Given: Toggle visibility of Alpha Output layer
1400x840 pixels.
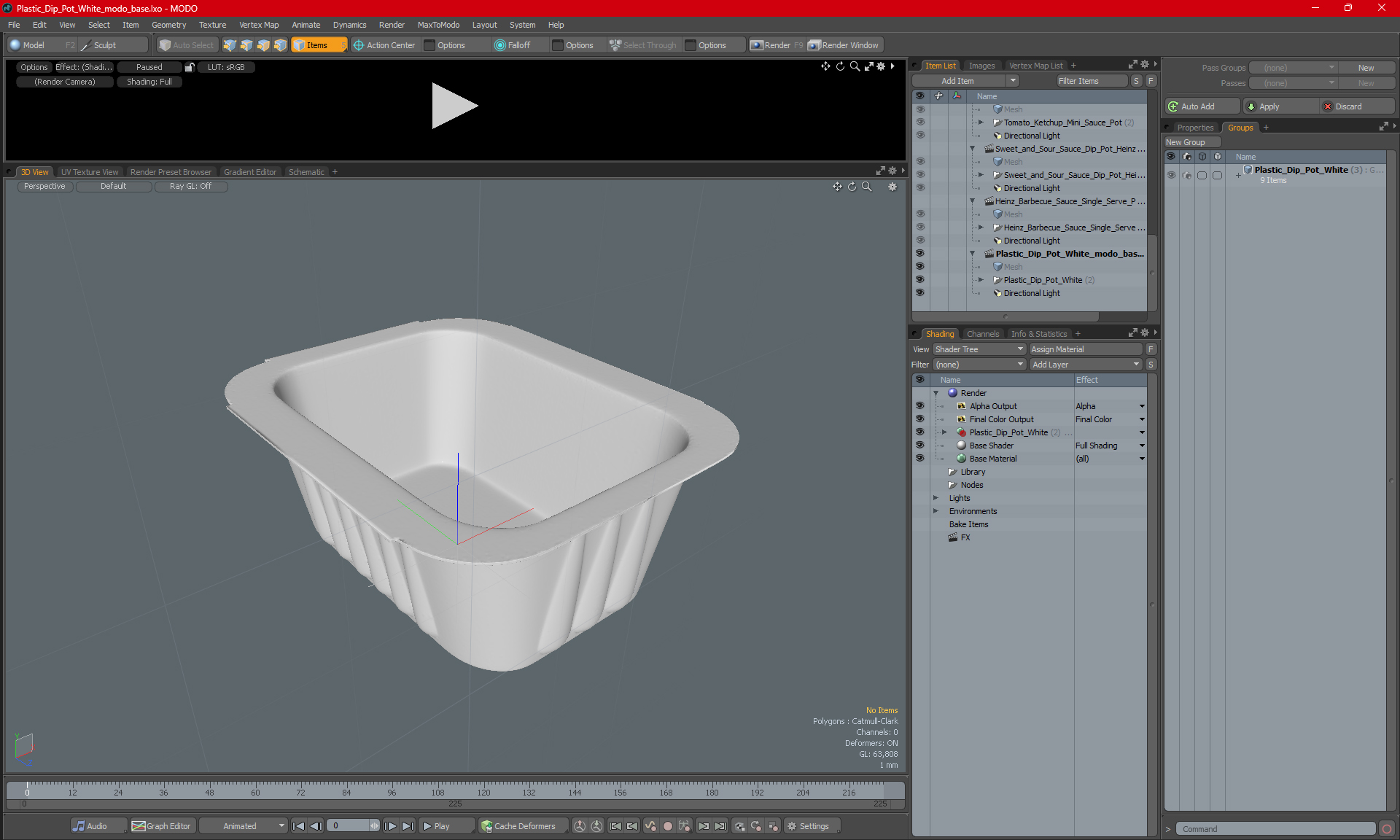Looking at the screenshot, I should pos(919,405).
